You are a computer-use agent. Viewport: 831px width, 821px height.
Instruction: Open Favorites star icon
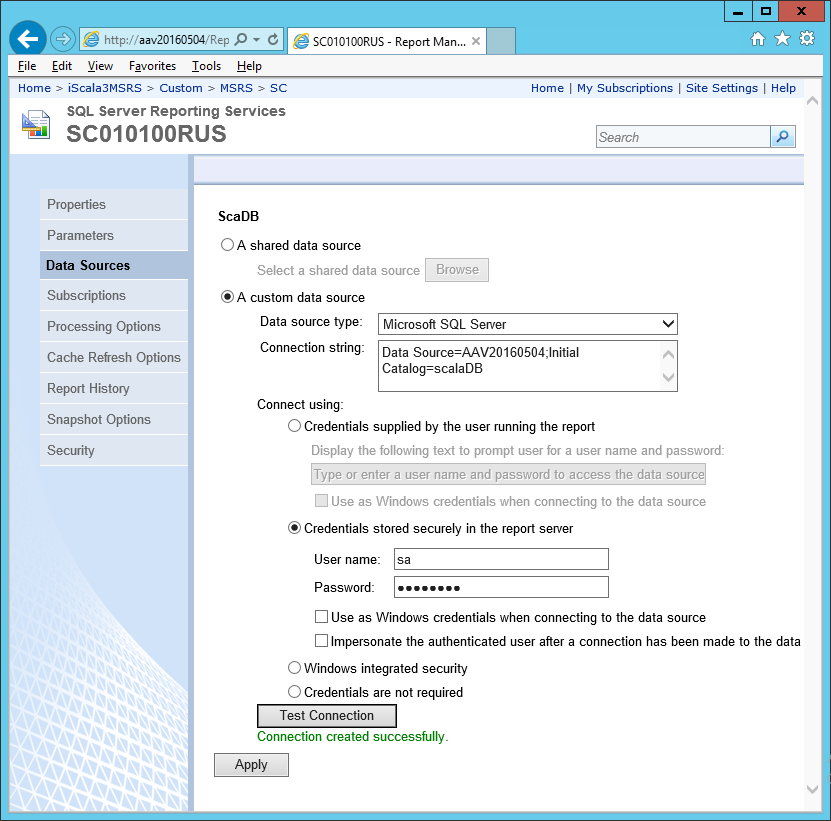point(782,39)
